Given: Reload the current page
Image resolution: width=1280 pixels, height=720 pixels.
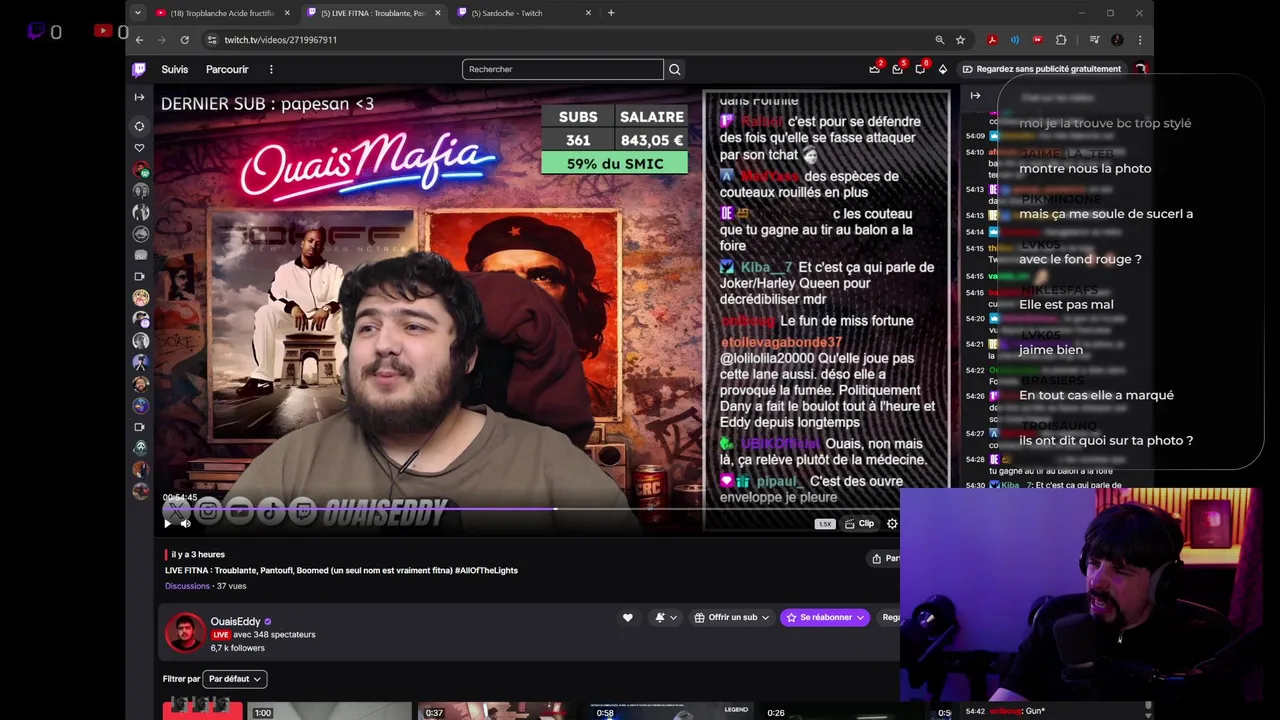Looking at the screenshot, I should point(185,40).
